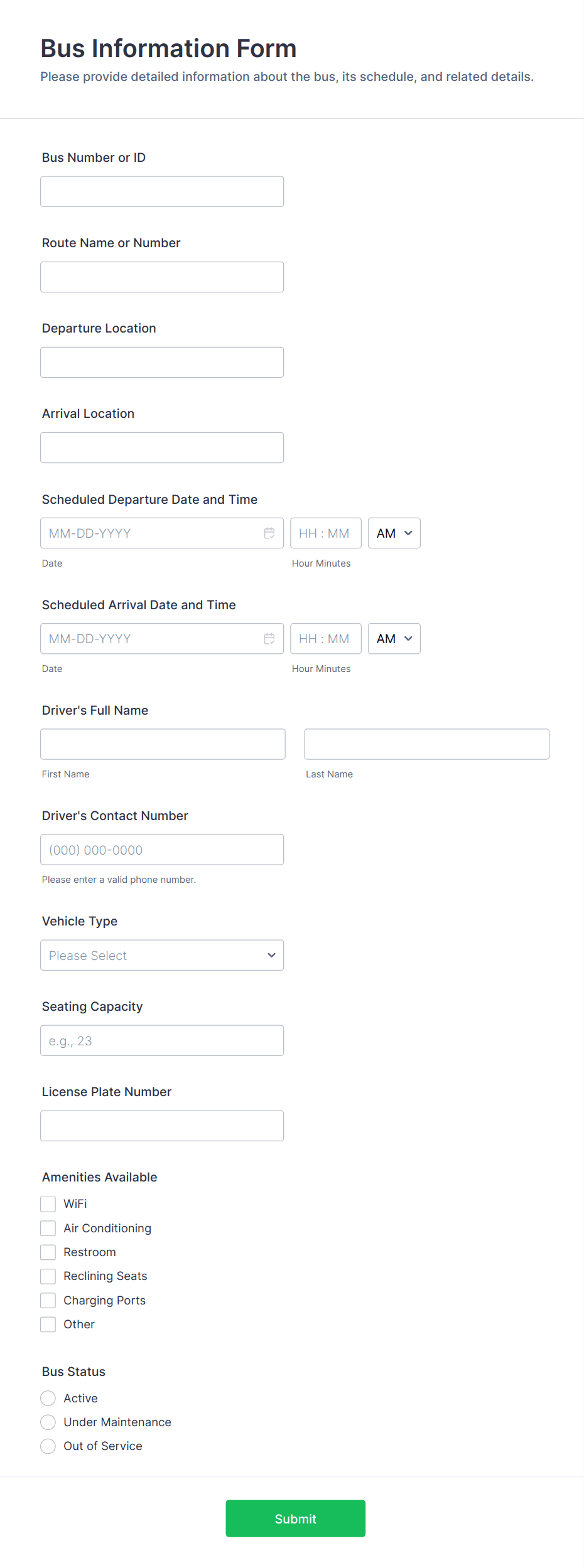The height and width of the screenshot is (1568, 584).
Task: Open the departure date calendar picker icon
Action: [269, 533]
